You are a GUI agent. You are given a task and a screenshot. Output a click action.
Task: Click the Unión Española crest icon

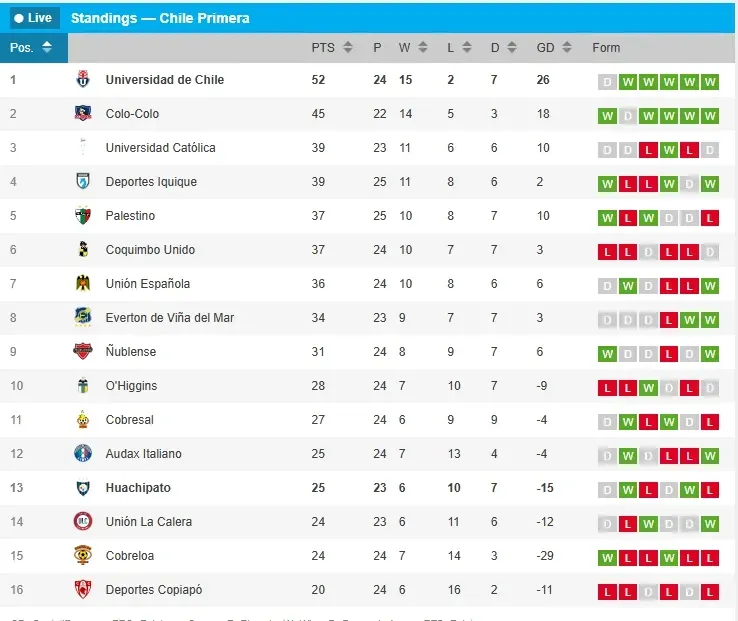point(83,284)
